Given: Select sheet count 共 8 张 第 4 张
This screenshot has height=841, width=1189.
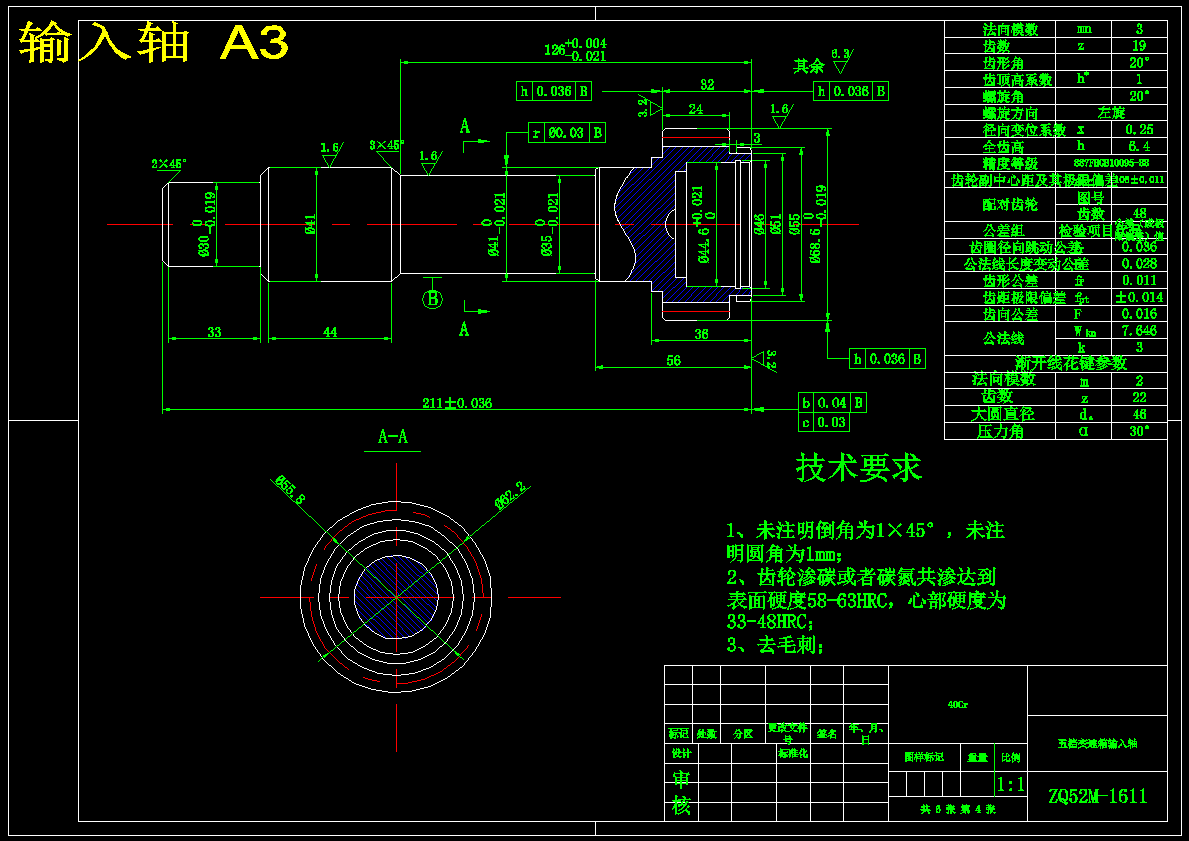Looking at the screenshot, I should (957, 809).
